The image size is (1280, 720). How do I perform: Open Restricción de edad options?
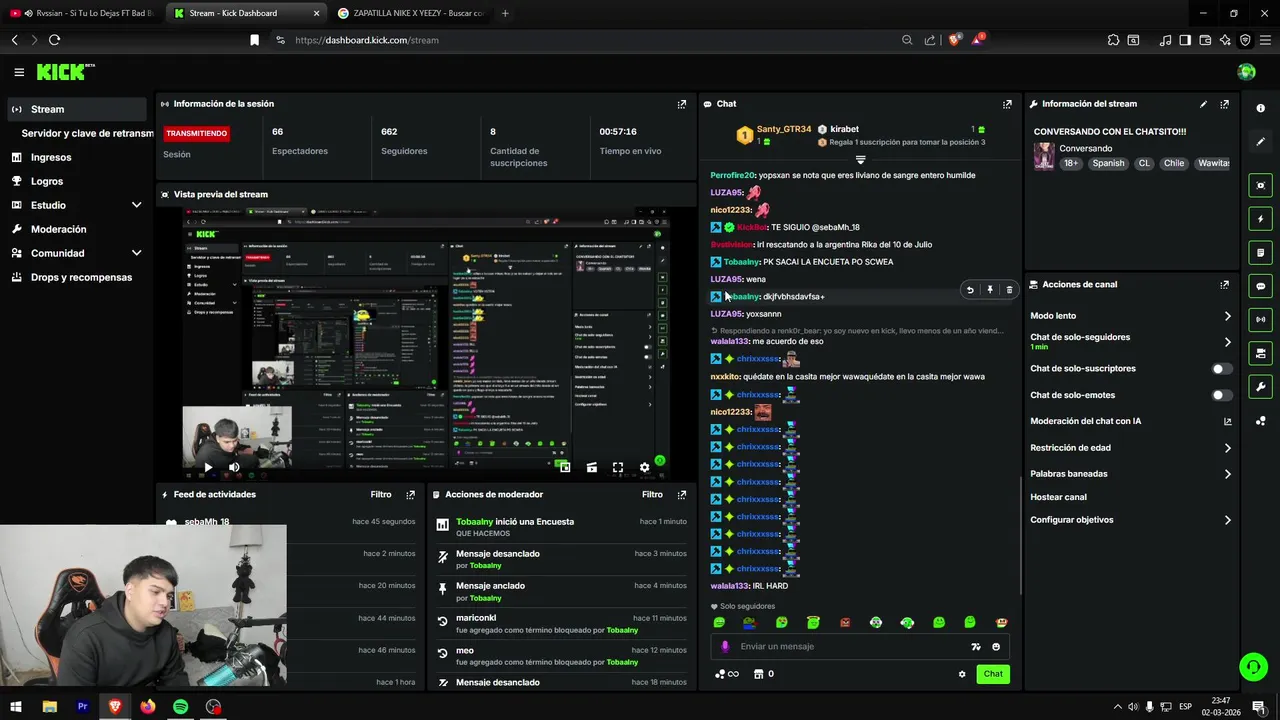pos(1131,448)
